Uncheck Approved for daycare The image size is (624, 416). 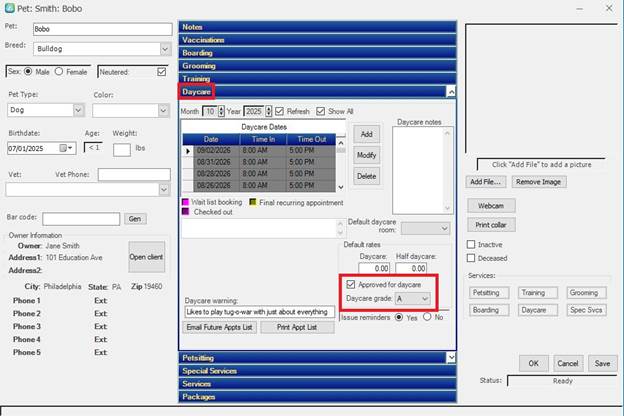(351, 284)
